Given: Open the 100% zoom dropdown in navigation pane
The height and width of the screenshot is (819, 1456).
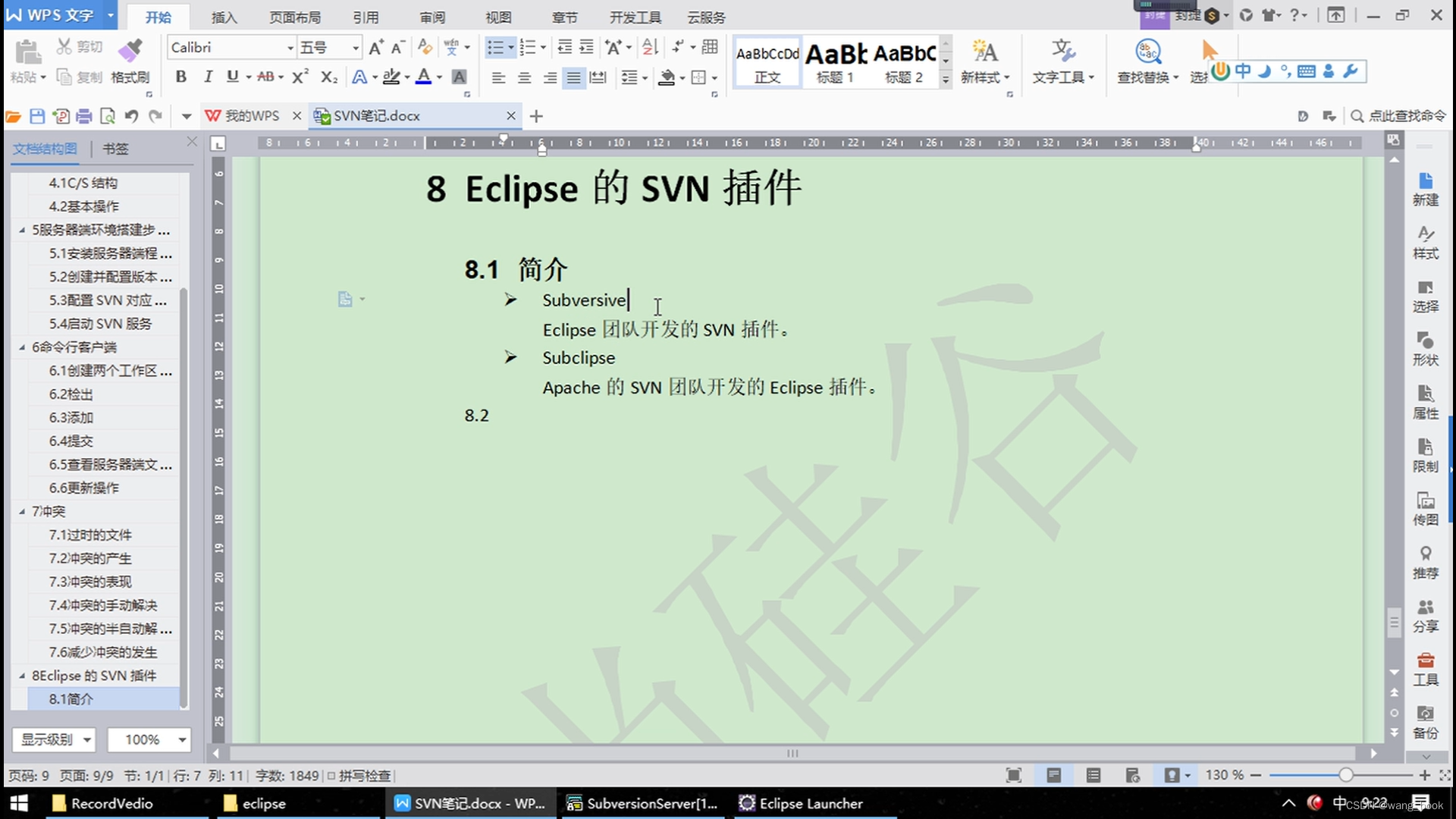Looking at the screenshot, I should (149, 739).
